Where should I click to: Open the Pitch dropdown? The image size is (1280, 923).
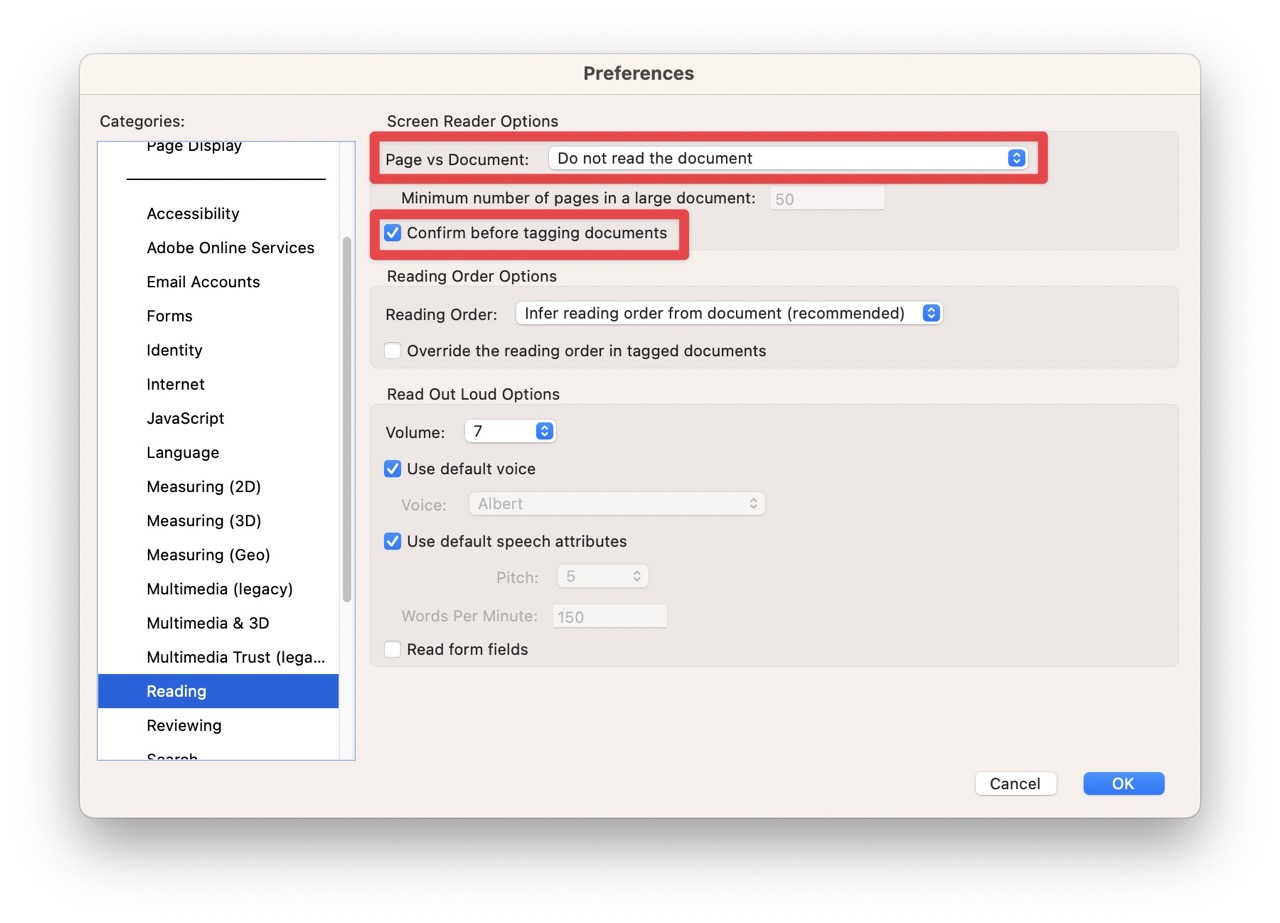[602, 576]
